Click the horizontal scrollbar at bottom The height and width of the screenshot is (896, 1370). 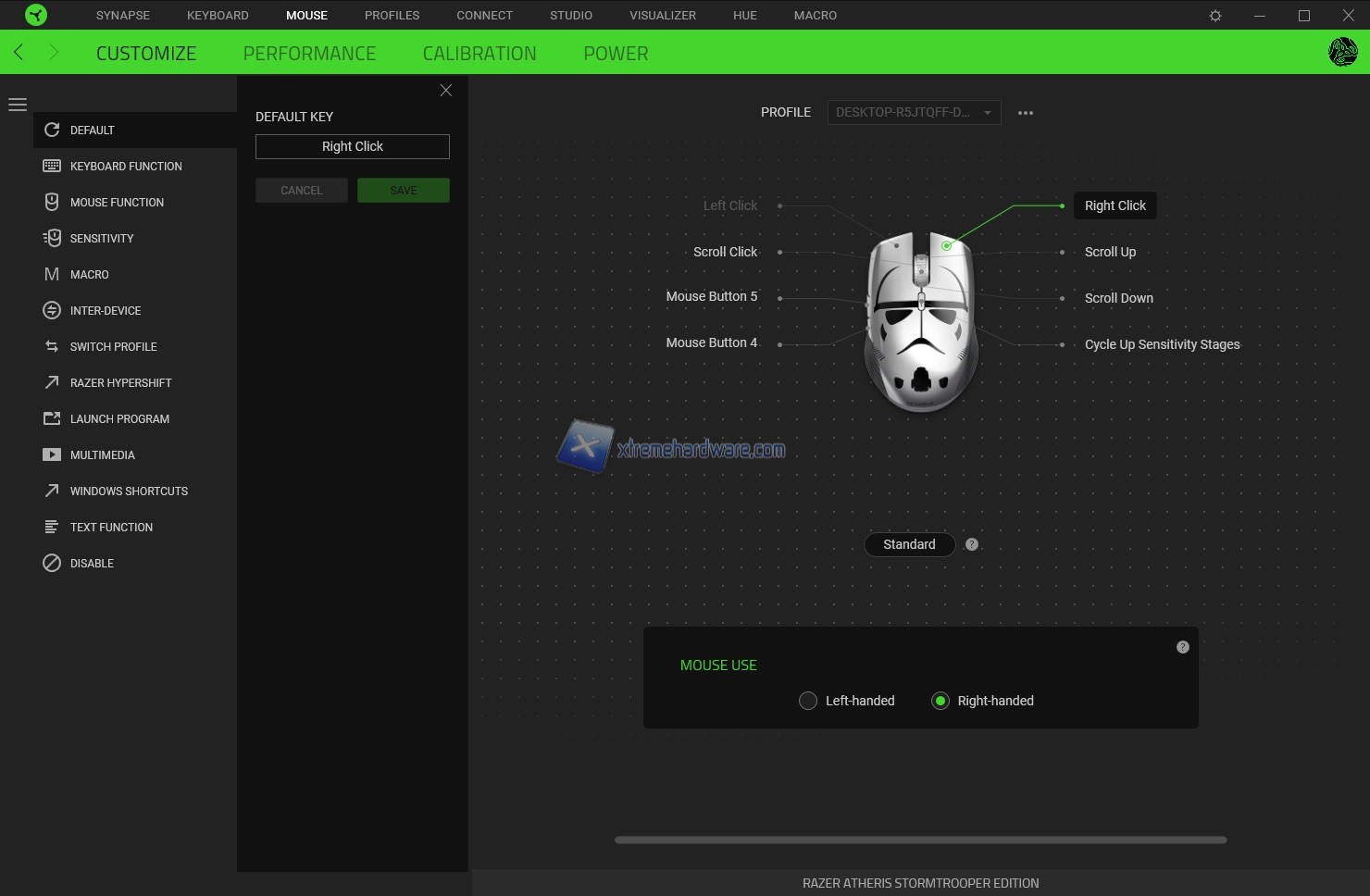coord(920,840)
